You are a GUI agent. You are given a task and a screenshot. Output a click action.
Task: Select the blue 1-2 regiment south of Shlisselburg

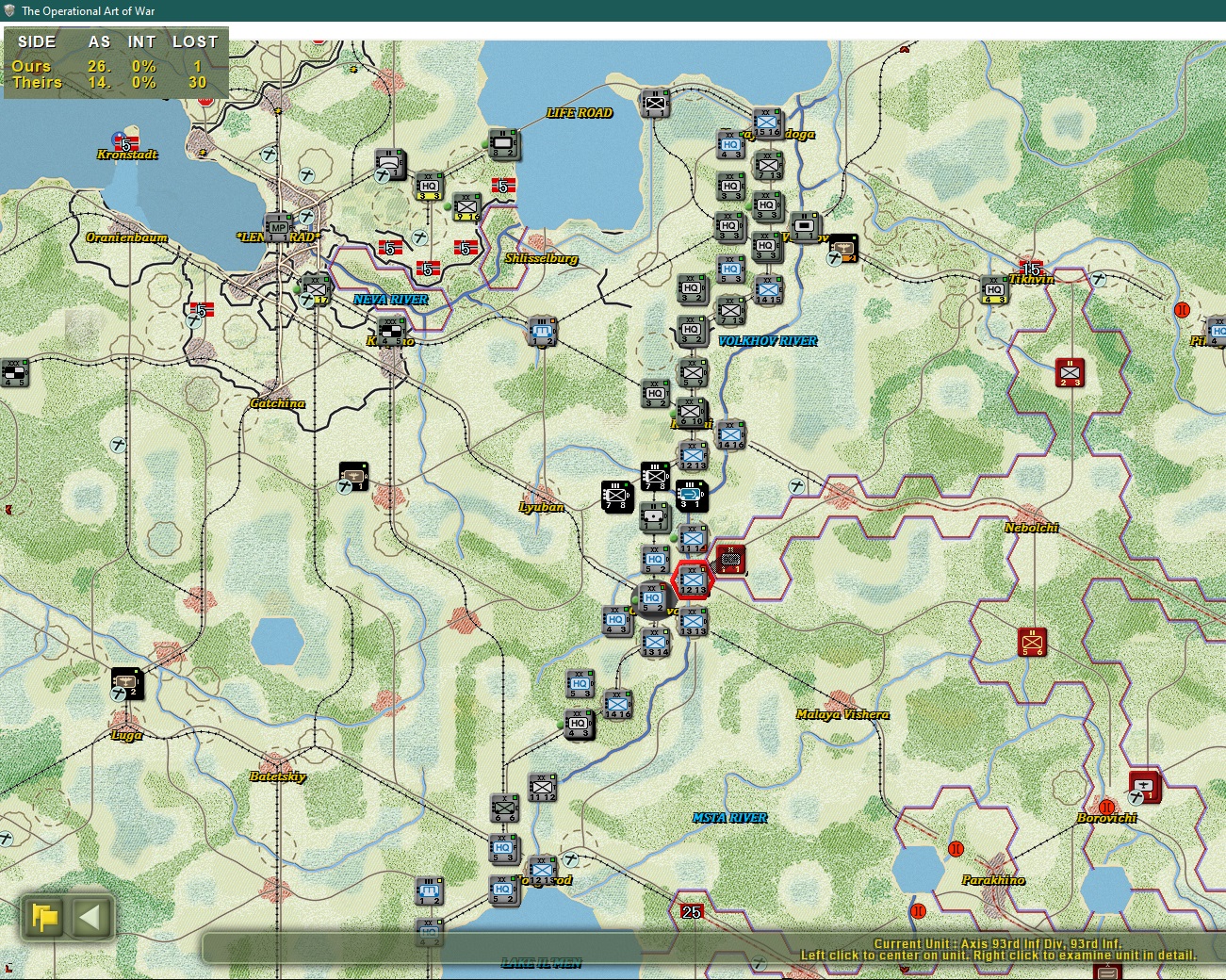point(542,331)
